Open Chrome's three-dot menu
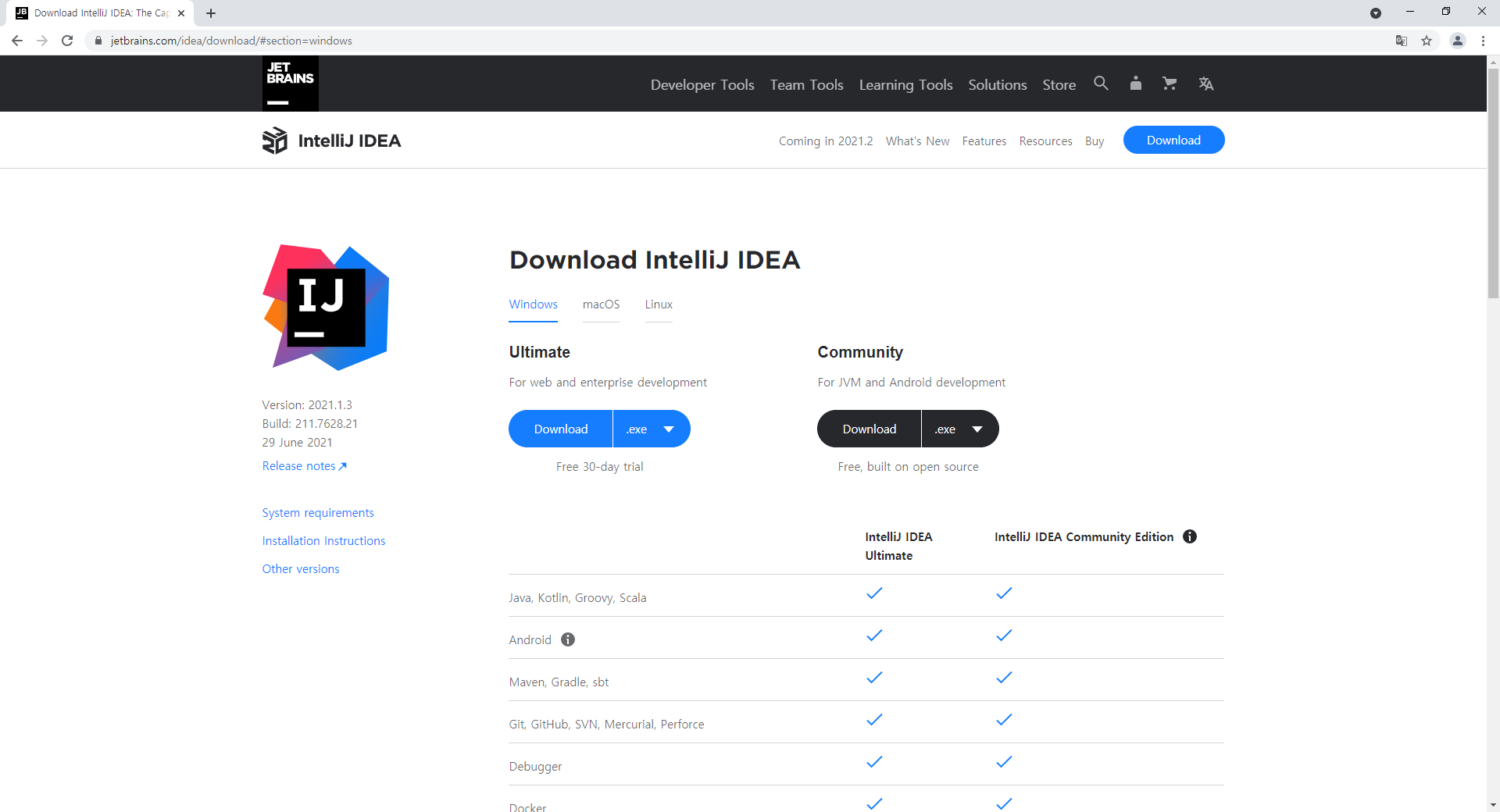The image size is (1500, 812). coord(1483,41)
